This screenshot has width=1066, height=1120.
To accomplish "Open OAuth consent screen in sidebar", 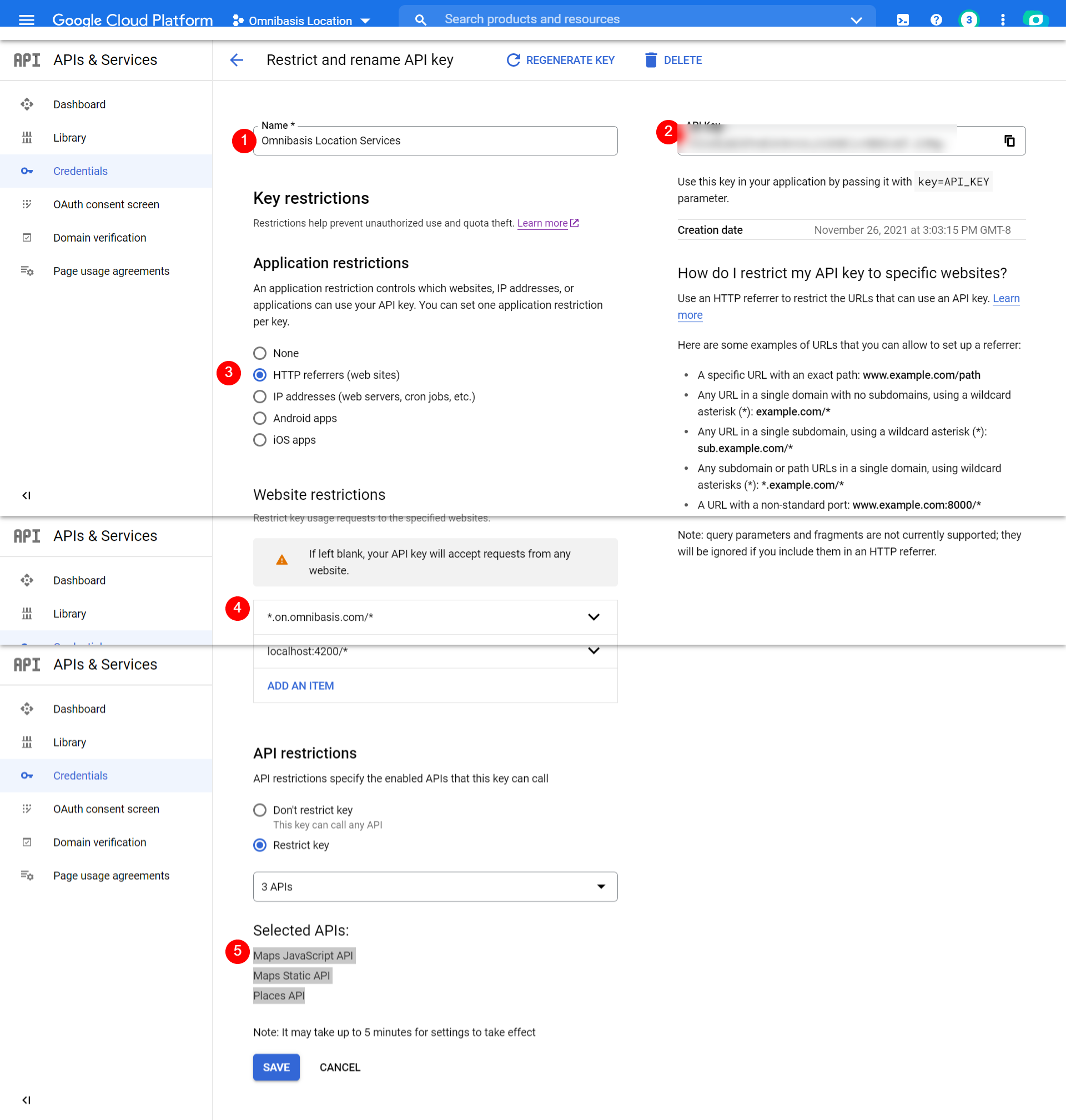I will pyautogui.click(x=106, y=204).
